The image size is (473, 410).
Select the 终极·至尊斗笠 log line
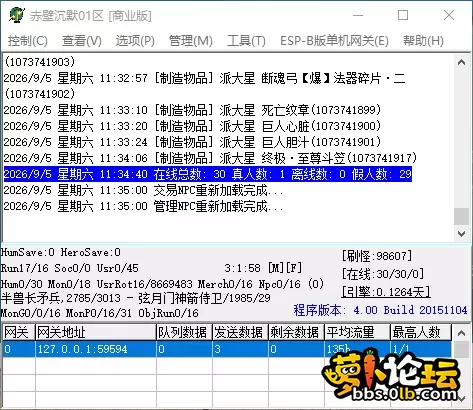tap(210, 158)
